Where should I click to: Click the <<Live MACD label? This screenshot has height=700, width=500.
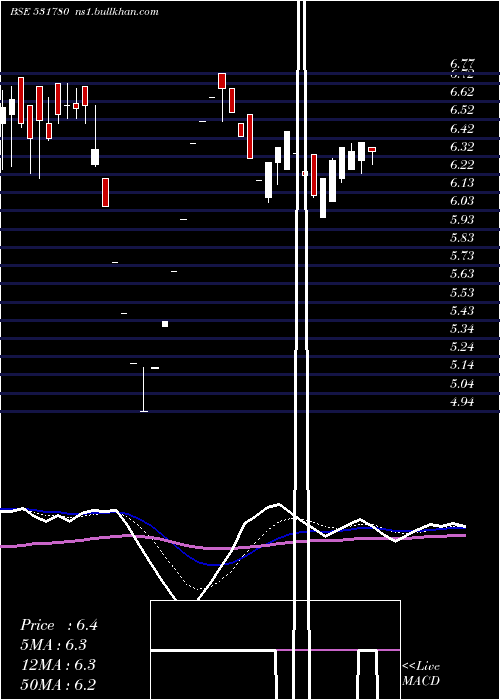421,674
